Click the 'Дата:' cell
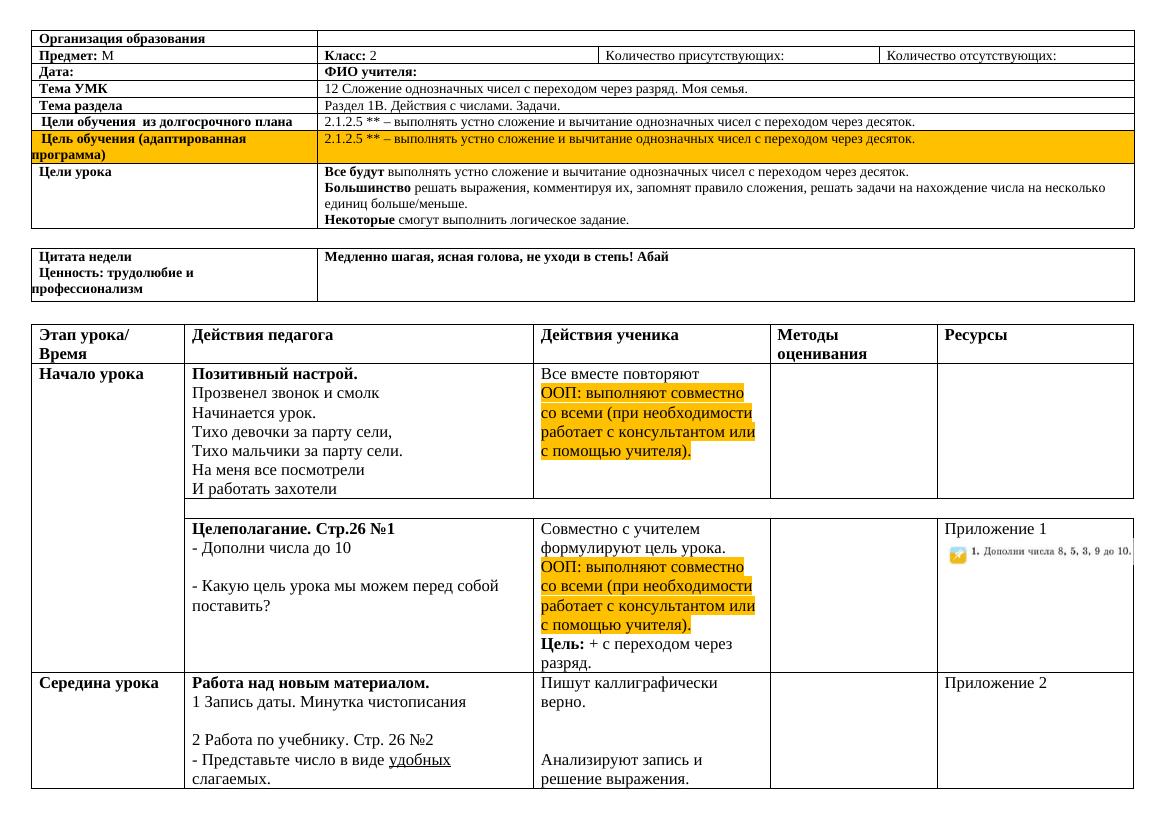The image size is (1170, 827). (x=56, y=73)
